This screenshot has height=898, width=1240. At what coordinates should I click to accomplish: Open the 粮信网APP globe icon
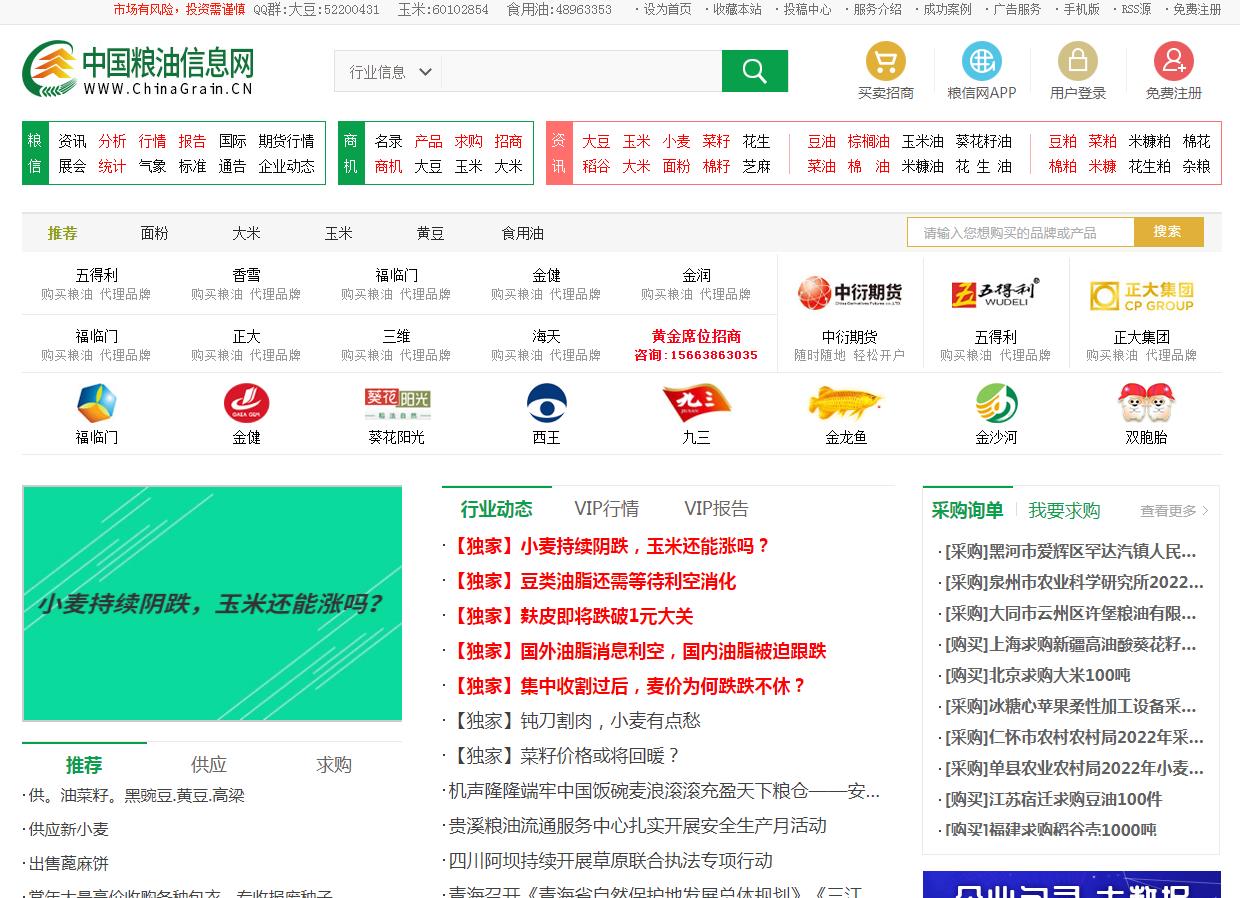click(982, 61)
